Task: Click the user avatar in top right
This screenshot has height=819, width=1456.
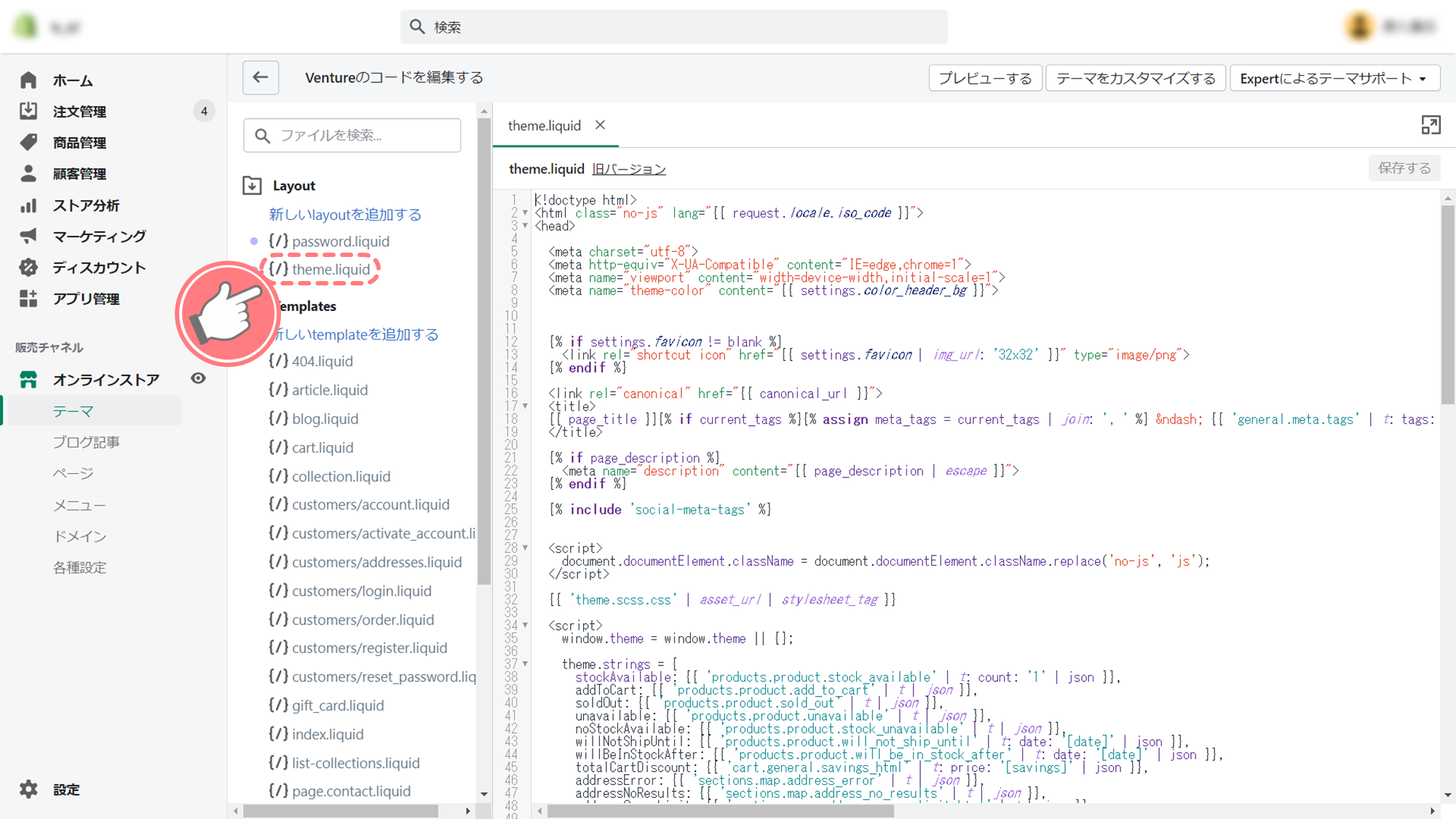Action: tap(1360, 27)
